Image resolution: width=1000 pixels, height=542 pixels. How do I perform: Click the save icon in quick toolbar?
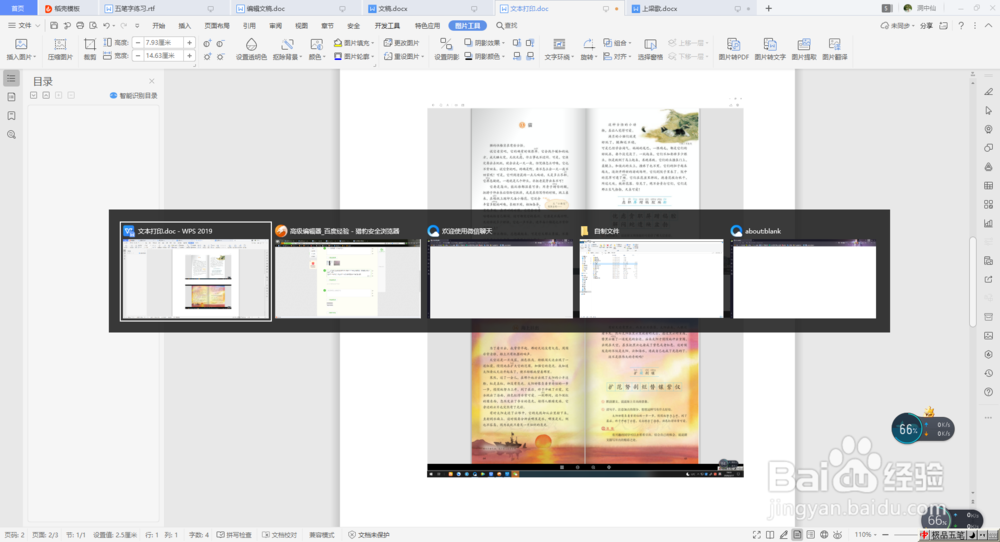[x=54, y=26]
